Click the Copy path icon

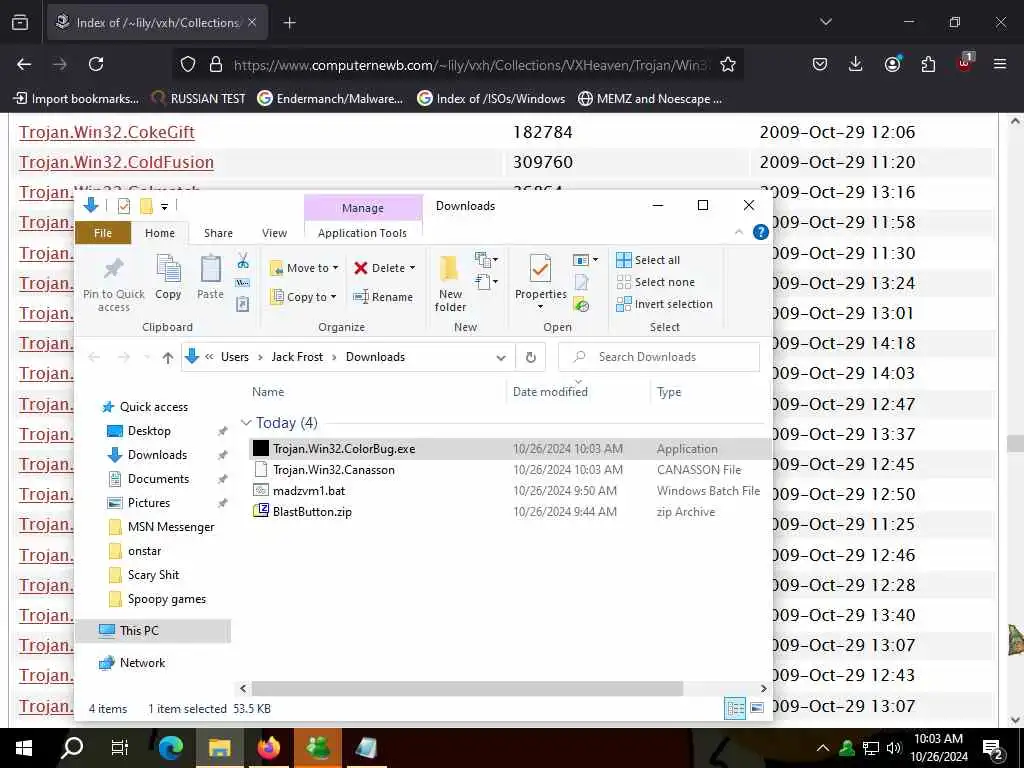pyautogui.click(x=243, y=283)
